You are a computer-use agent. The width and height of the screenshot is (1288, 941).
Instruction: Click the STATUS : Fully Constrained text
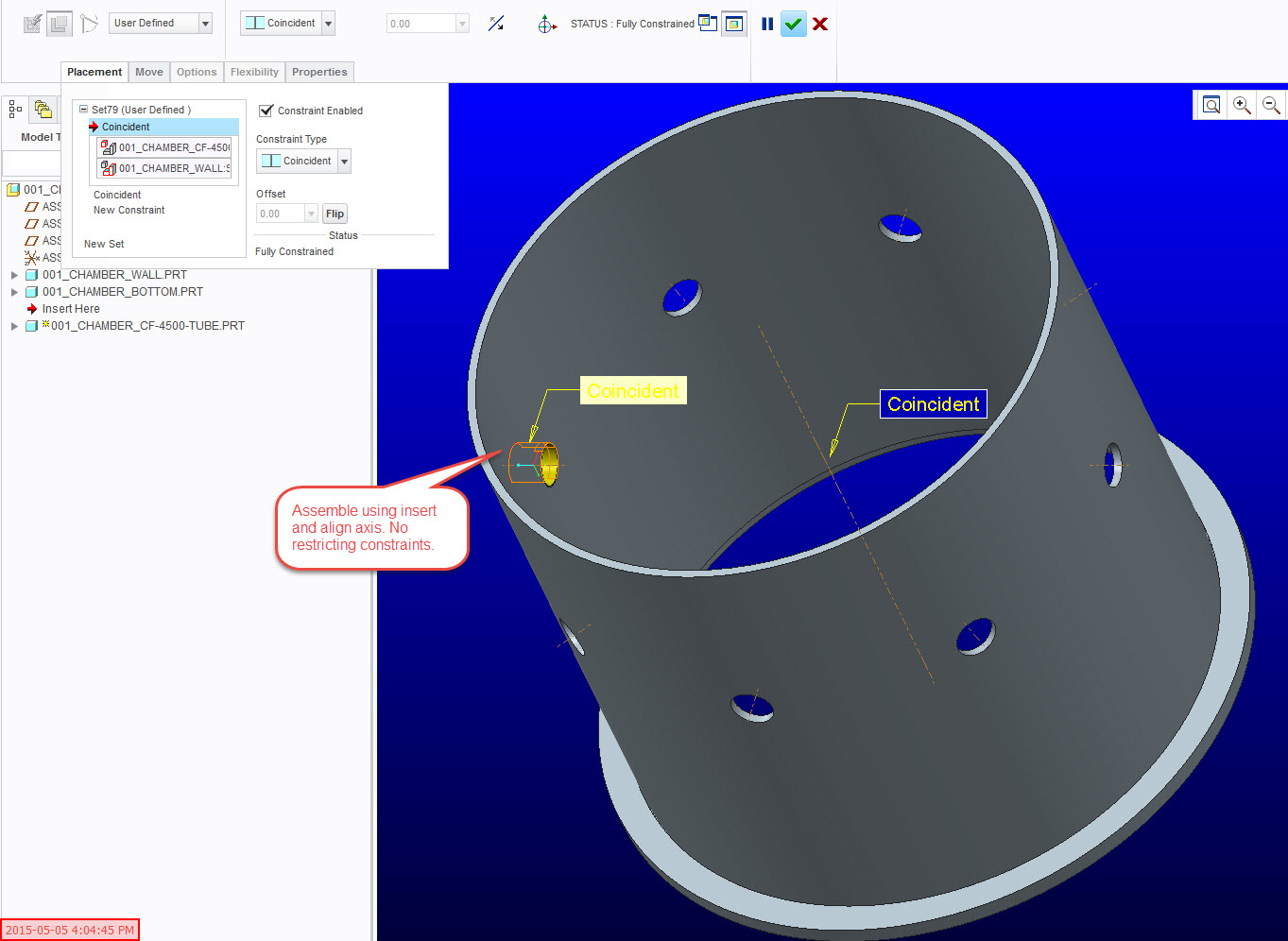tap(632, 24)
